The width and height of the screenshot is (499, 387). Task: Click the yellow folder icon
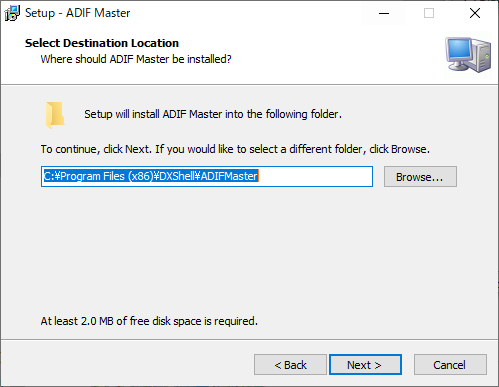click(x=55, y=115)
